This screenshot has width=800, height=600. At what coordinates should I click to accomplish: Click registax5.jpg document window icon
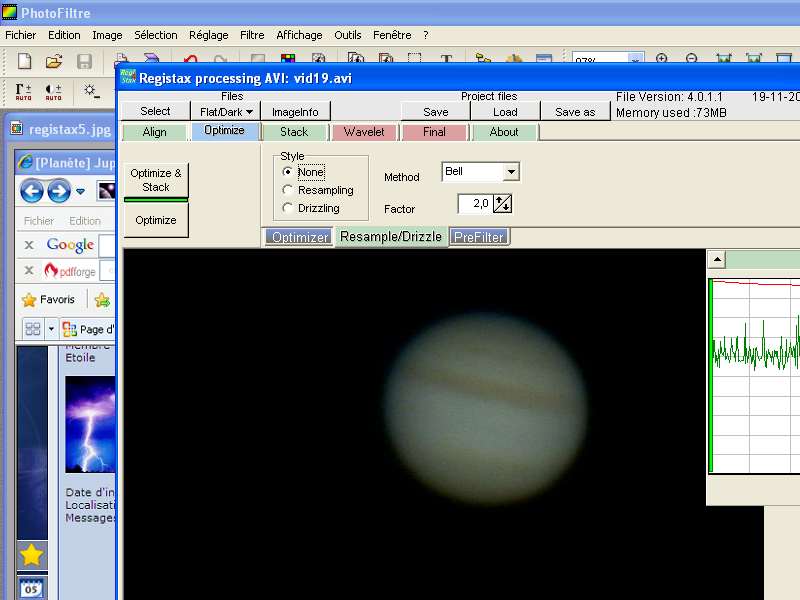(17, 128)
